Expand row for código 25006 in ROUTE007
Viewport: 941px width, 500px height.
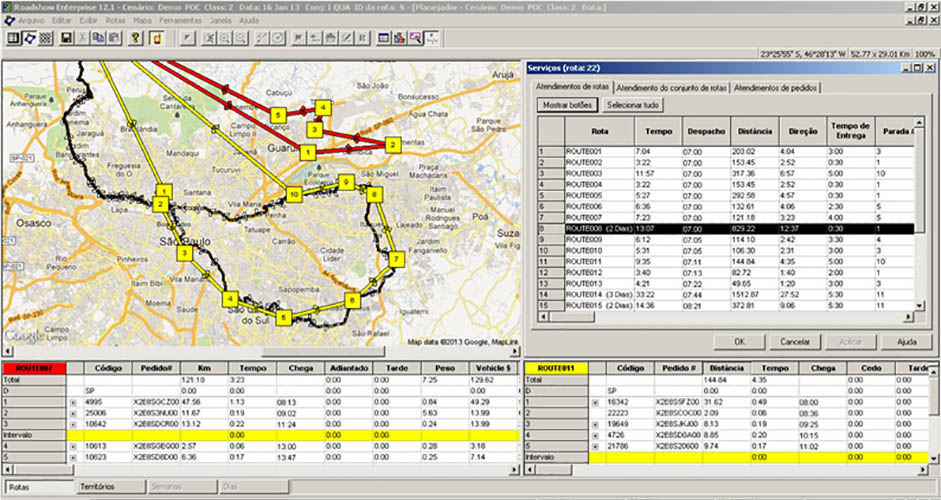coord(73,413)
